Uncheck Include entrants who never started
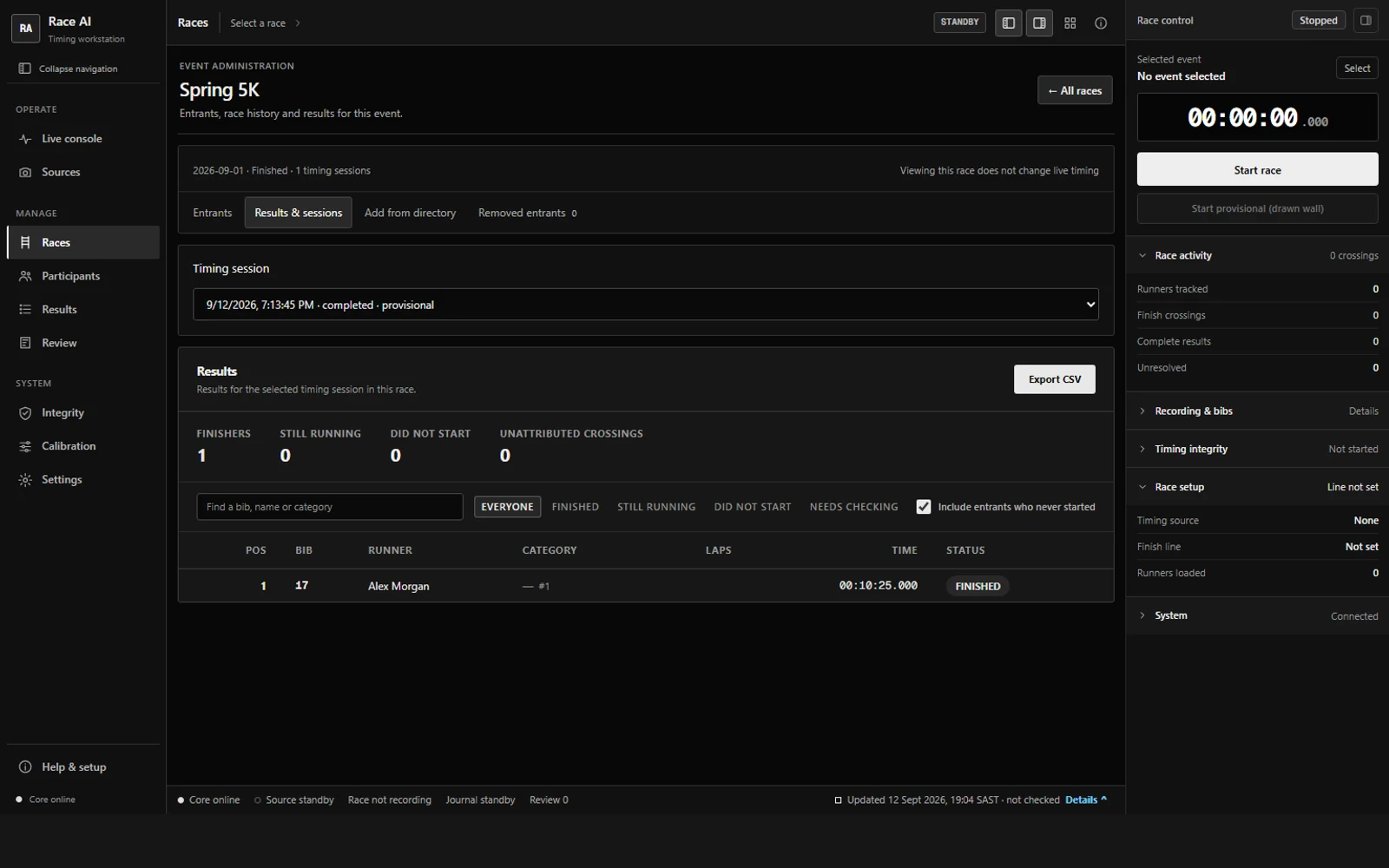The width and height of the screenshot is (1389, 868). [924, 507]
